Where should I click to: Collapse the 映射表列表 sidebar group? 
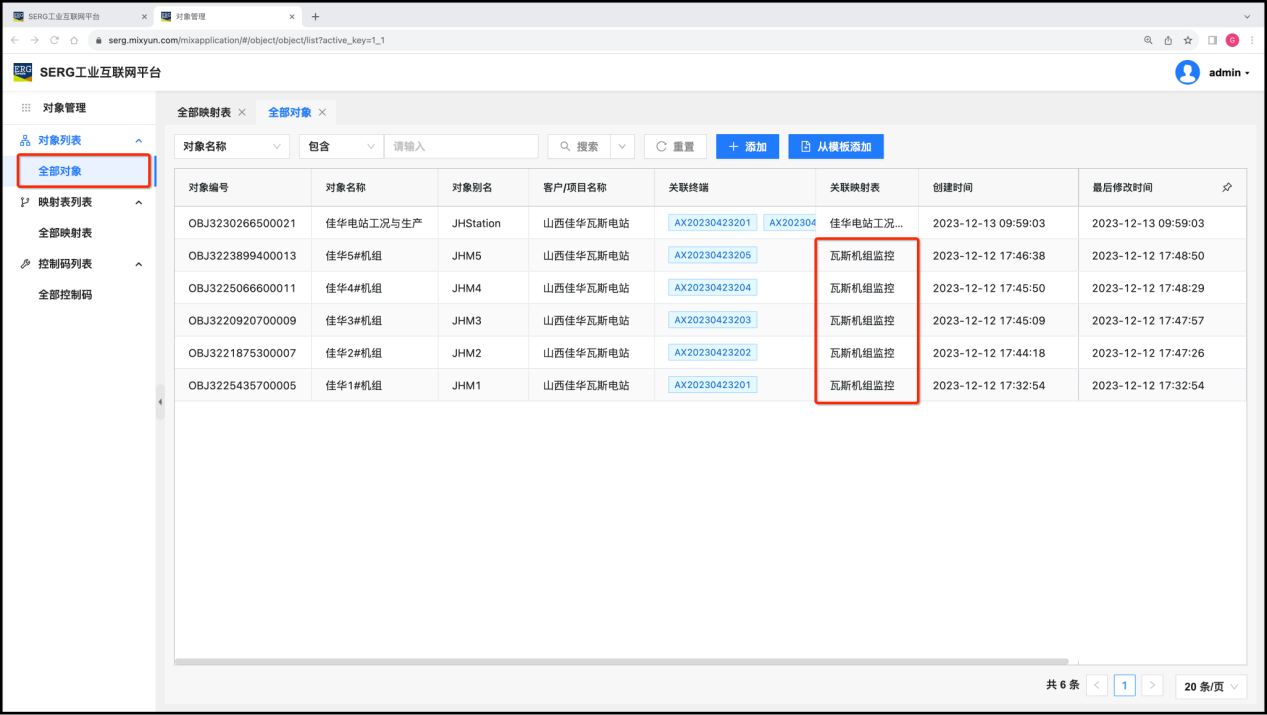click(138, 202)
